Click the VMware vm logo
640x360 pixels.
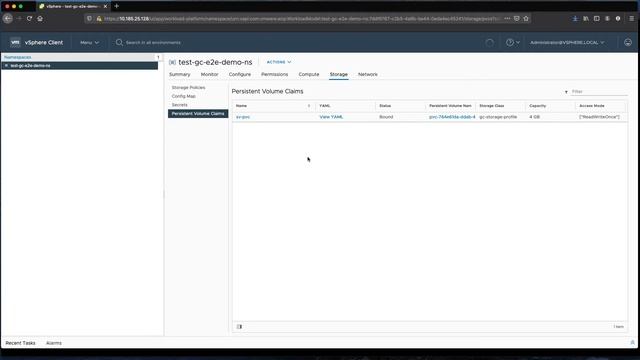[15, 42]
